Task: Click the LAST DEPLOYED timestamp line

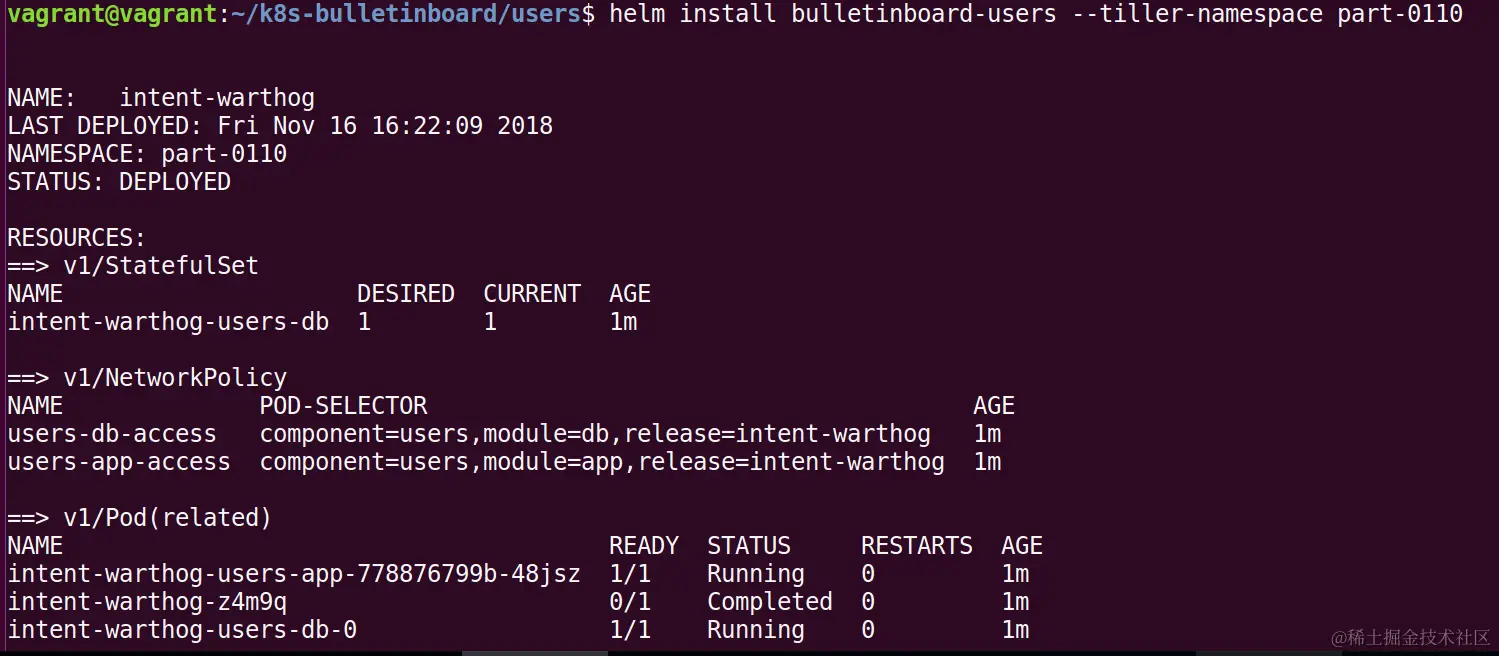Action: [280, 126]
